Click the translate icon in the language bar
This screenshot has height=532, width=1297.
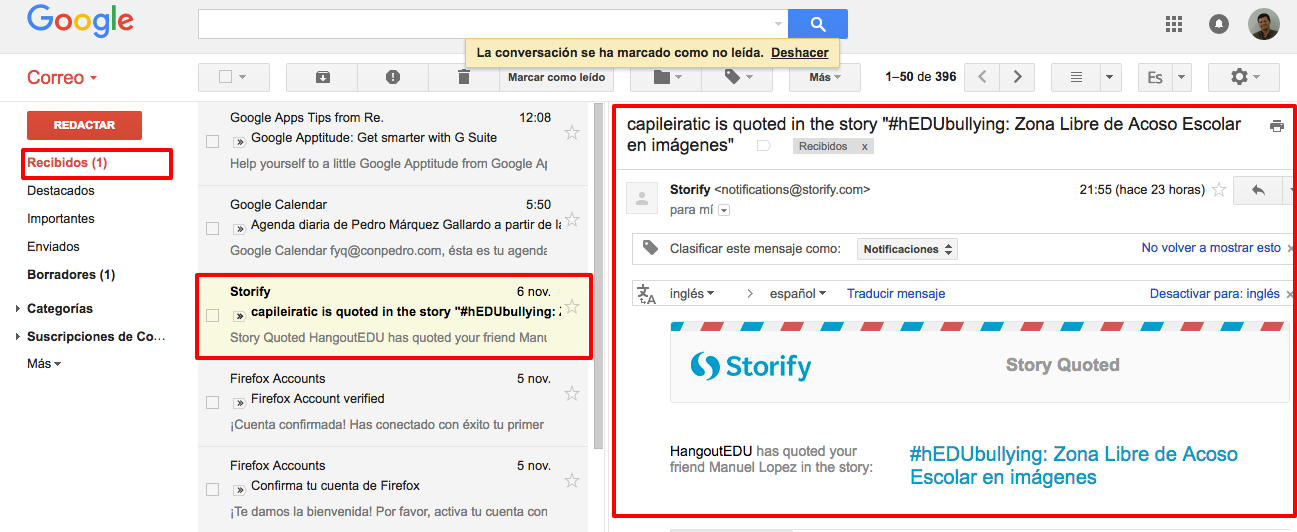pyautogui.click(x=646, y=294)
